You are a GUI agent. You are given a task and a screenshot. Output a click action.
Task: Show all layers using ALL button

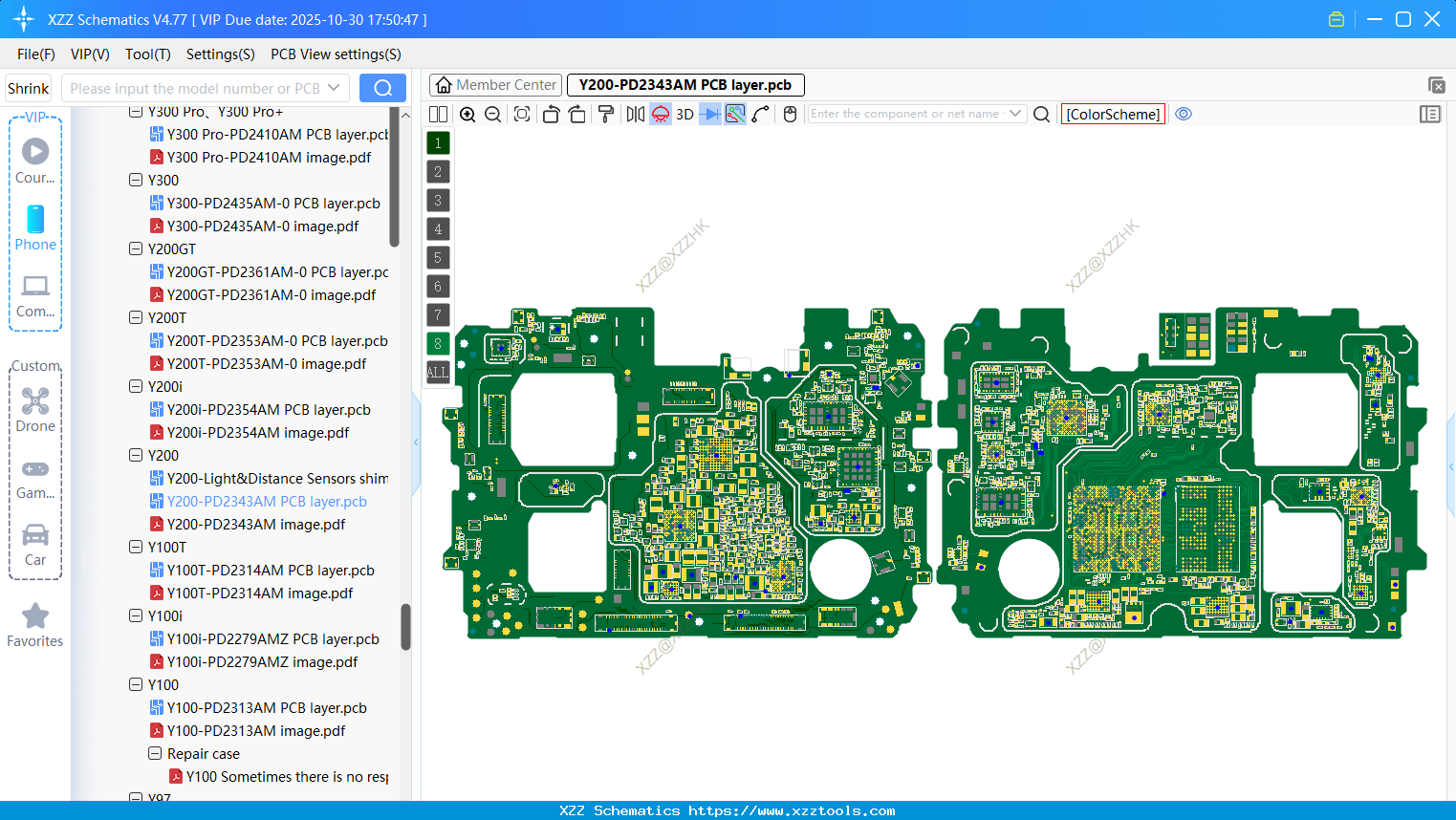437,372
